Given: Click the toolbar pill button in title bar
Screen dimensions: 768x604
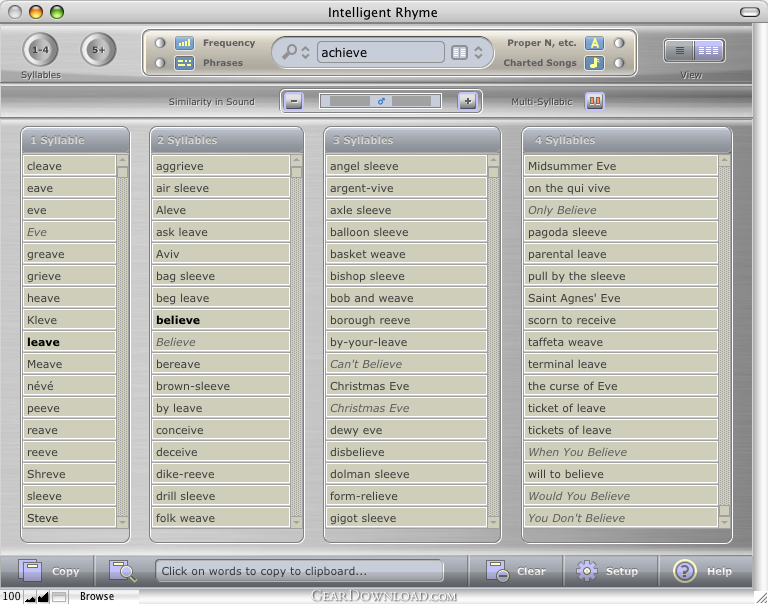Looking at the screenshot, I should (x=749, y=12).
